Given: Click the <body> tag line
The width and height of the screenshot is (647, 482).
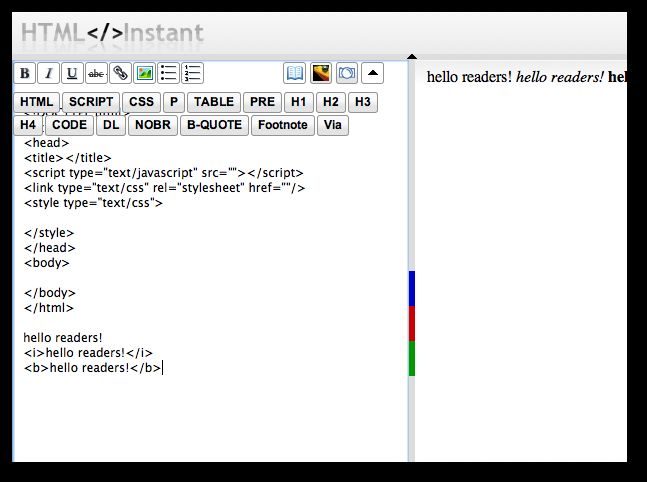Looking at the screenshot, I should coord(47,263).
